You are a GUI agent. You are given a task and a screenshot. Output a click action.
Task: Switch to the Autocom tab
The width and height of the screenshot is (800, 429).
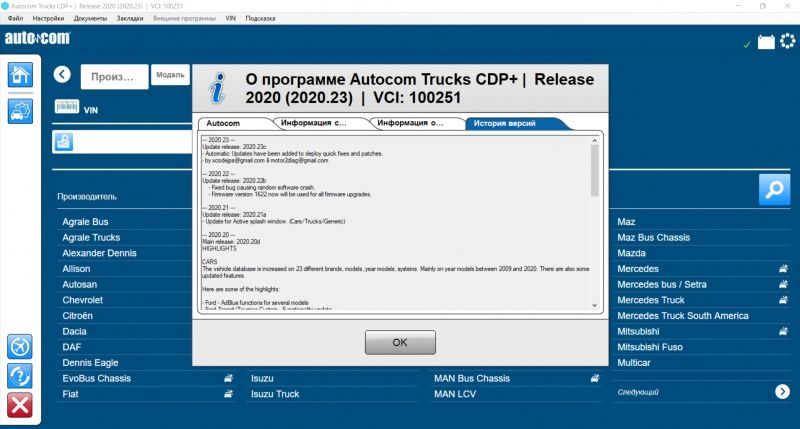235,123
